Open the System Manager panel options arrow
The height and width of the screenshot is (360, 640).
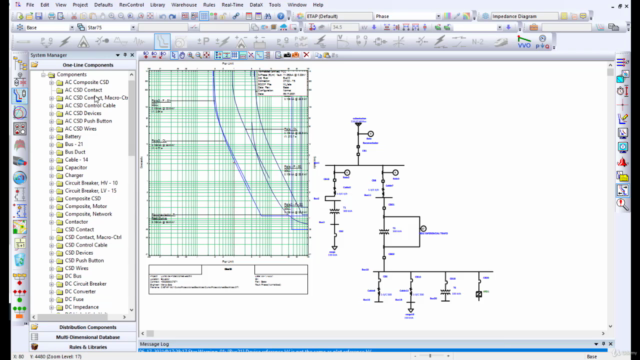118,55
